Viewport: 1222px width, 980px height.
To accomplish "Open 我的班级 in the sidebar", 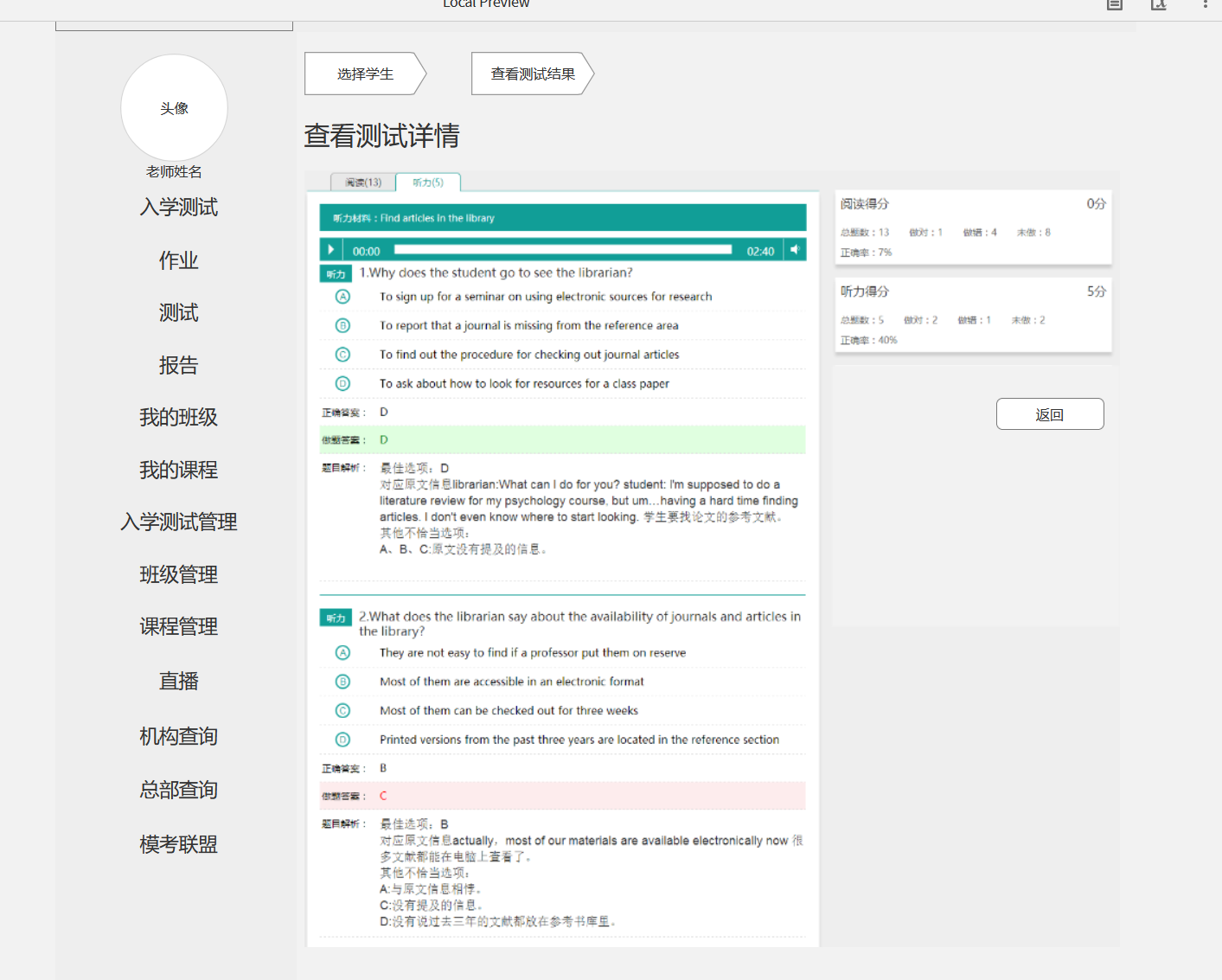I will point(179,417).
